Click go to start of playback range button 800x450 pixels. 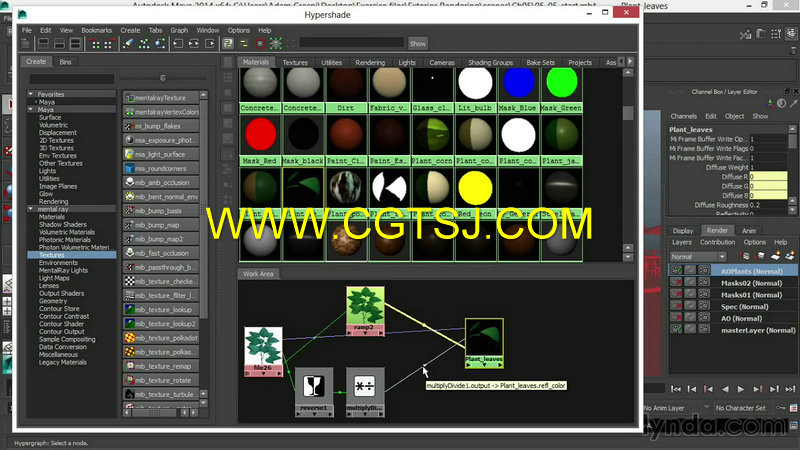(676, 389)
